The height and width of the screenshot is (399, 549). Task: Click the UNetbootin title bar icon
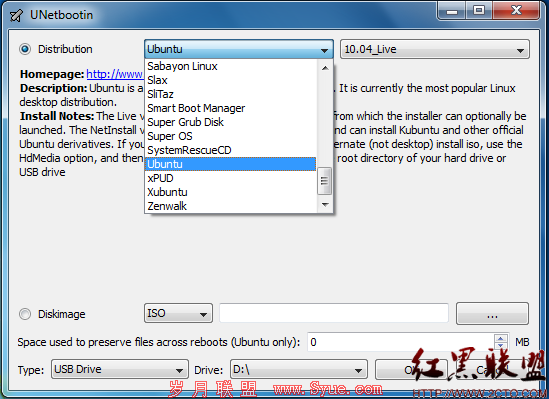pyautogui.click(x=16, y=15)
